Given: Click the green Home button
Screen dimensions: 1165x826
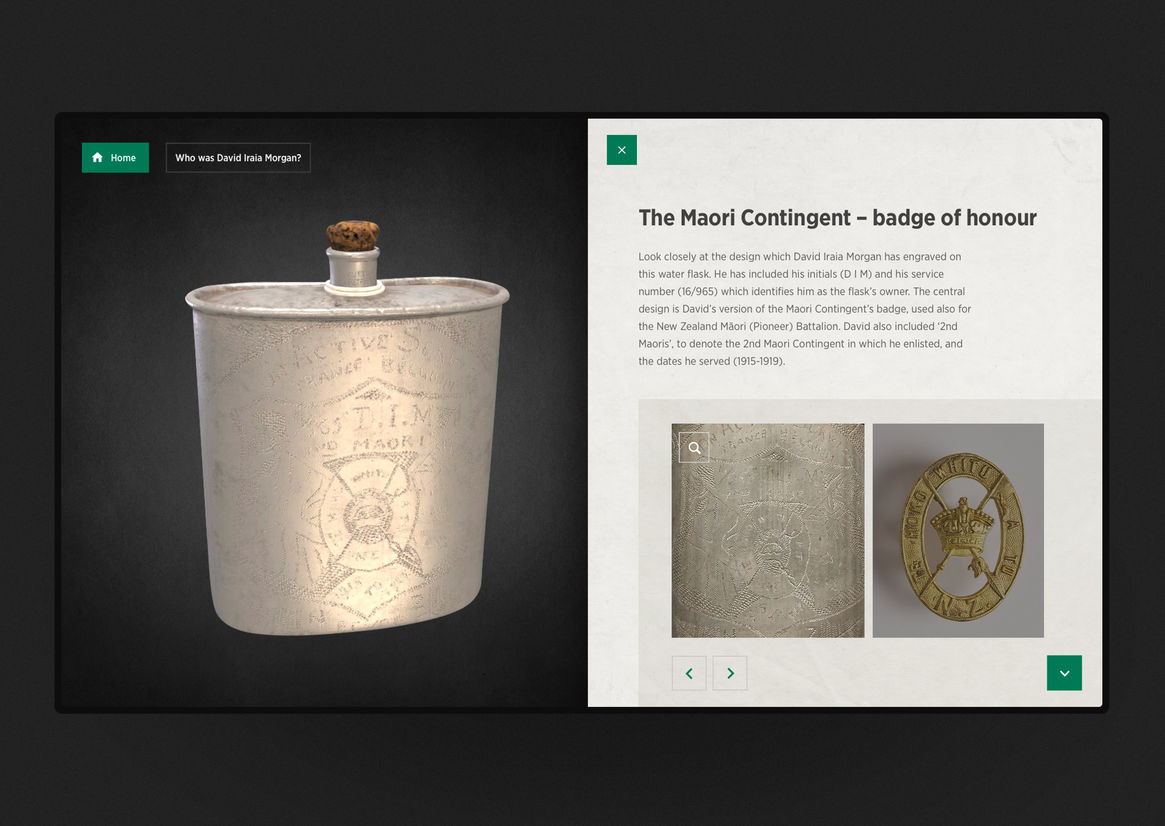Looking at the screenshot, I should point(115,157).
